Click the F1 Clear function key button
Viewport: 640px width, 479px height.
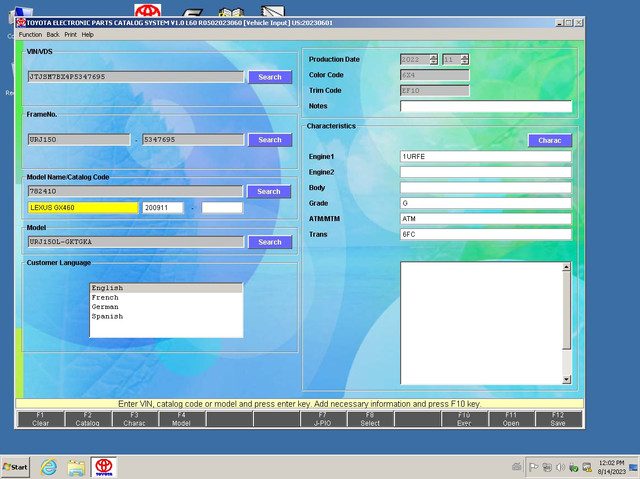coord(40,419)
